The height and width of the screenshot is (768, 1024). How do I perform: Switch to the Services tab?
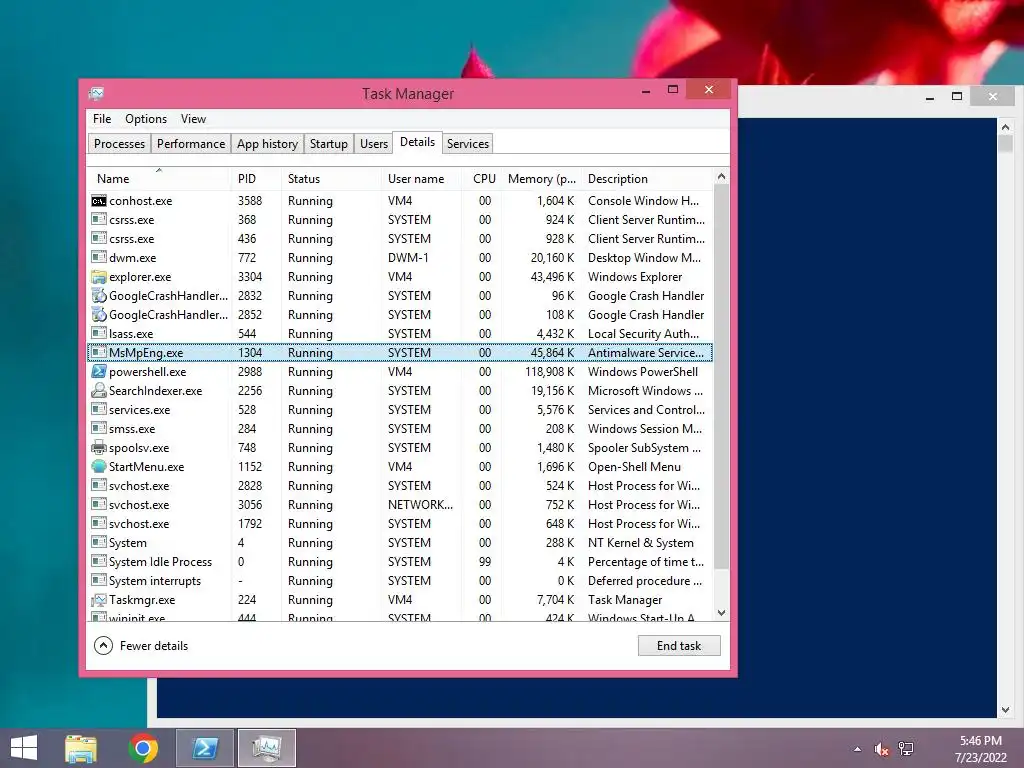coord(468,144)
